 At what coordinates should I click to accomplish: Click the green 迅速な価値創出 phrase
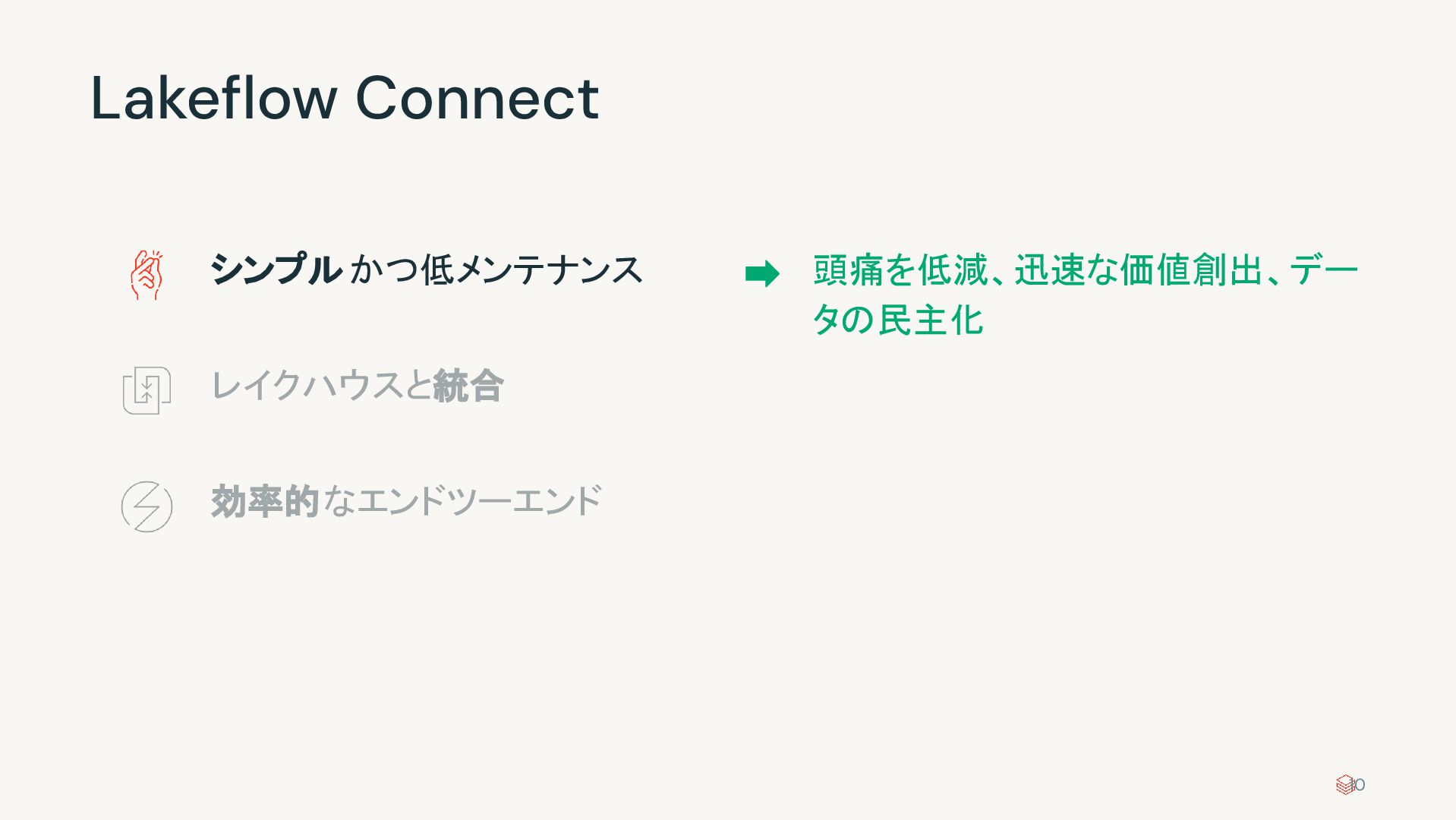[x=1139, y=270]
